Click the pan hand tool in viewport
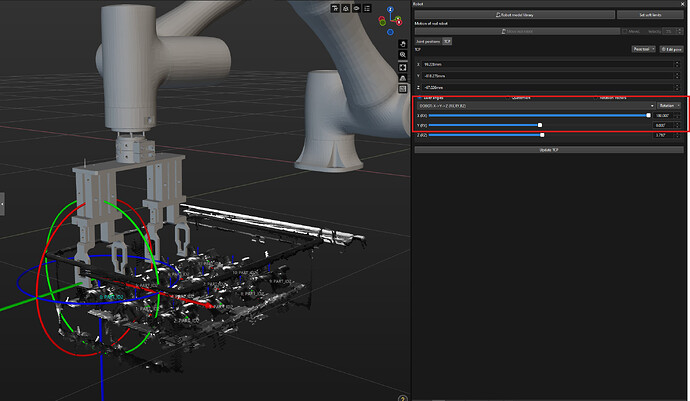The height and width of the screenshot is (401, 690). point(402,45)
